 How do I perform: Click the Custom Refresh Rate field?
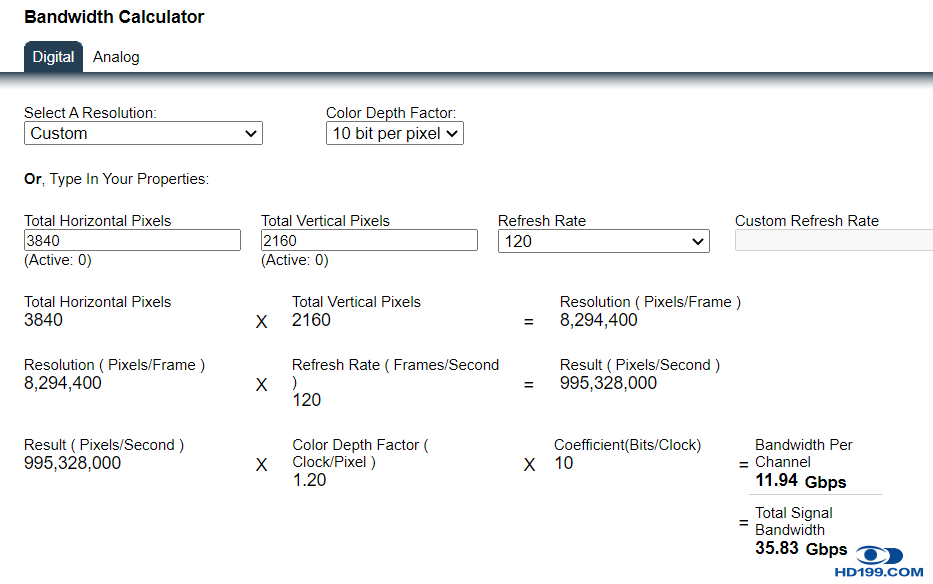(833, 240)
